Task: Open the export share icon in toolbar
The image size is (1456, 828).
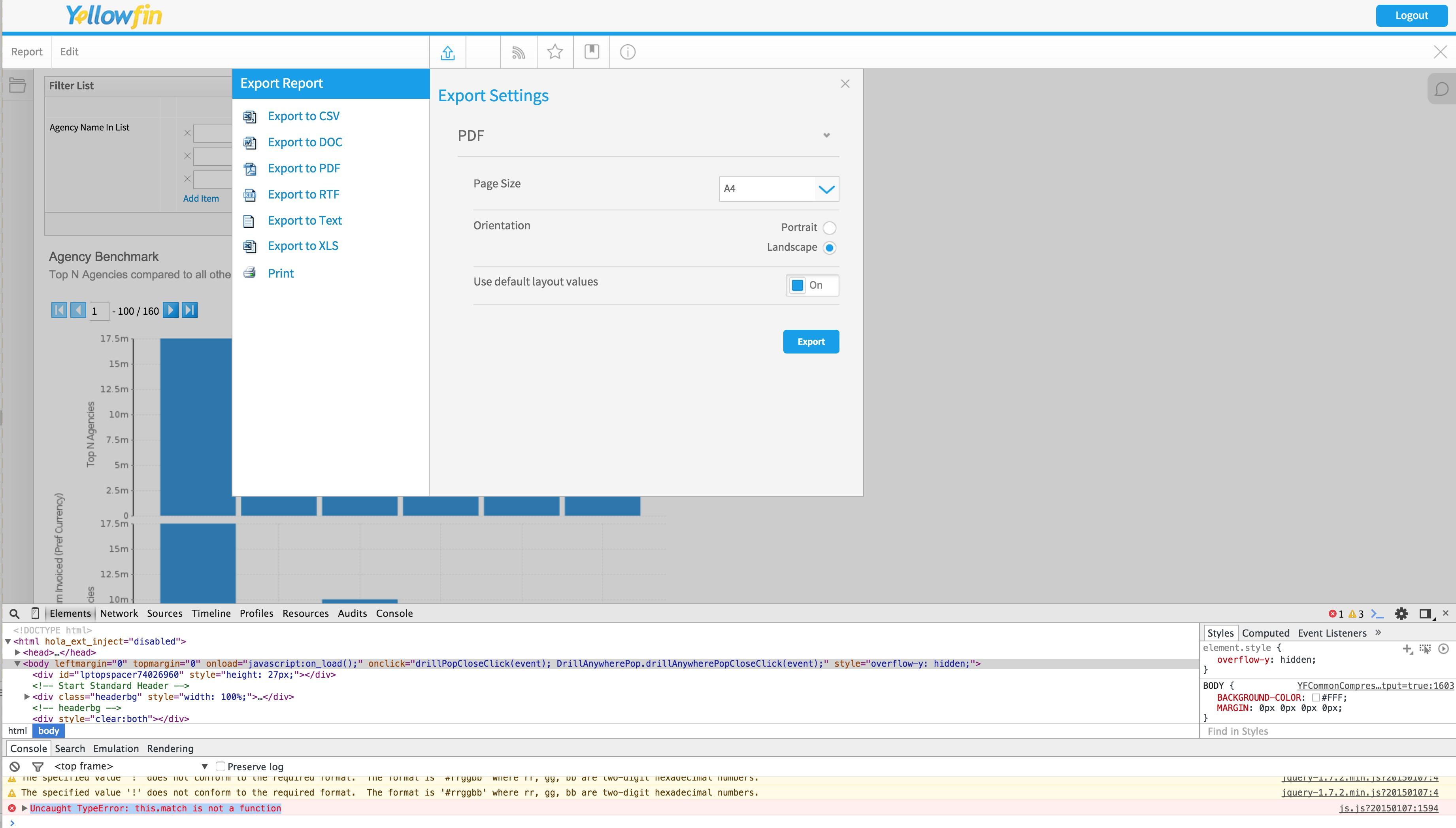Action: point(447,52)
